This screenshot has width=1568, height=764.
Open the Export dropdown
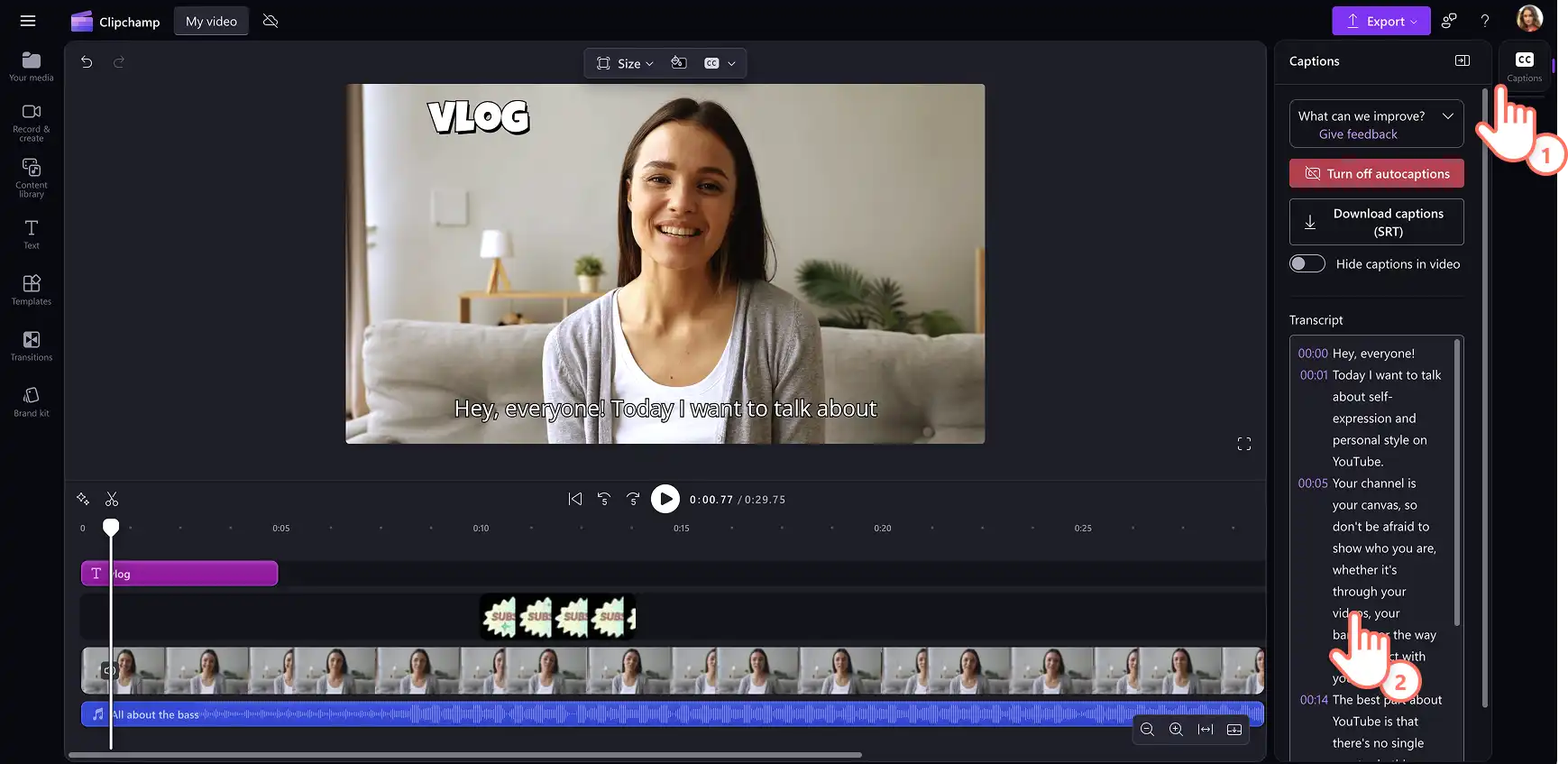1381,21
